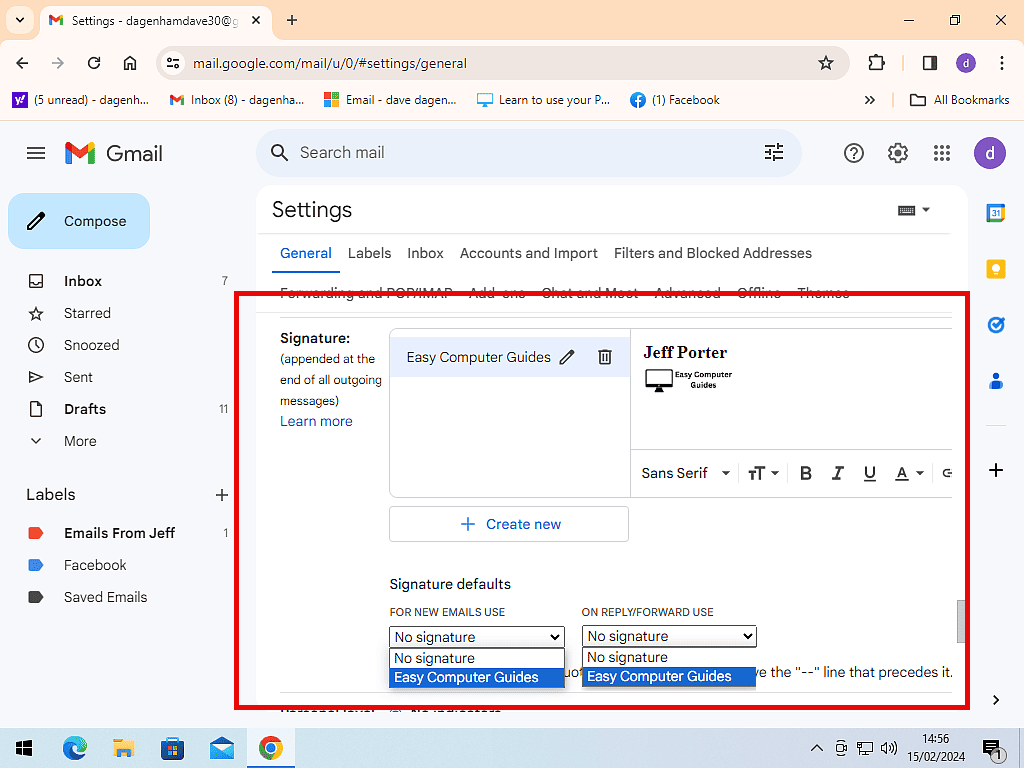Image resolution: width=1024 pixels, height=768 pixels.
Task: Show search options in mail search
Action: coord(774,152)
